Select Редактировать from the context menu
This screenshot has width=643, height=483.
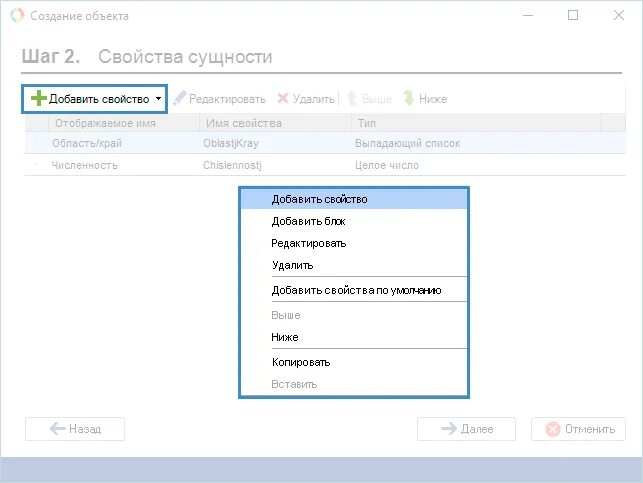tap(354, 244)
